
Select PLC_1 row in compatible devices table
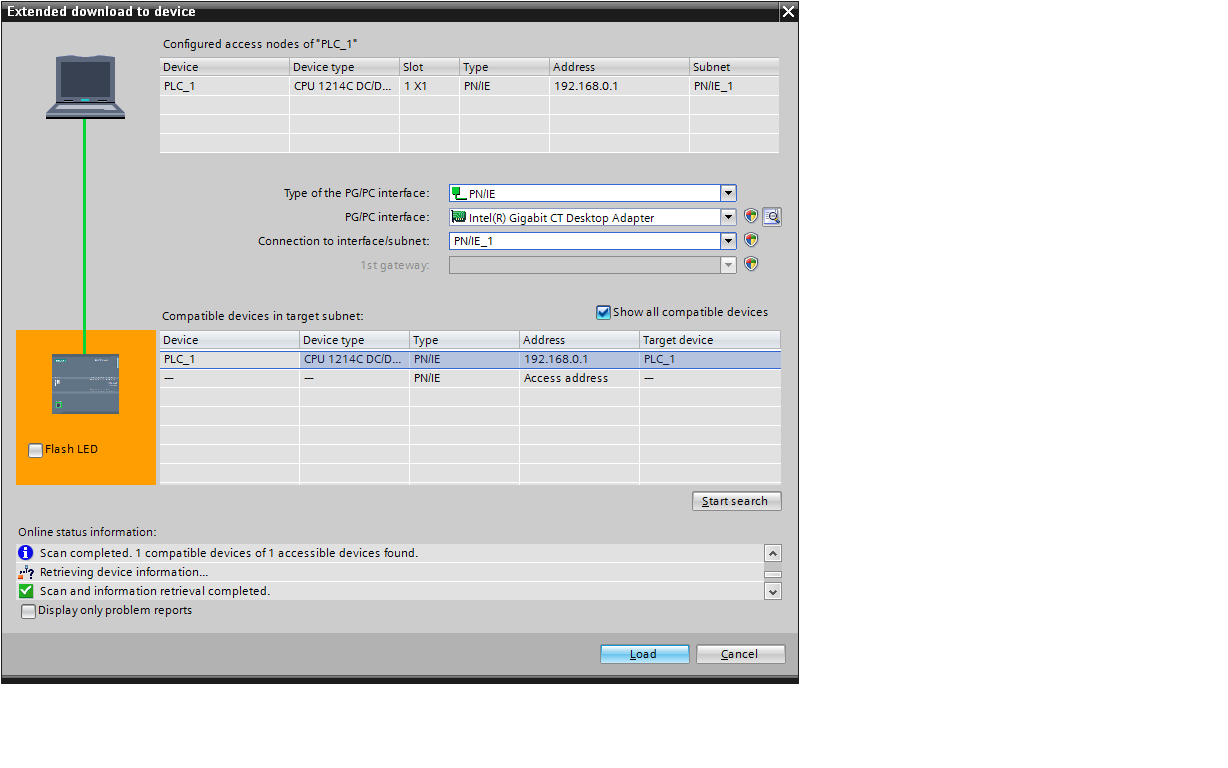(470, 359)
